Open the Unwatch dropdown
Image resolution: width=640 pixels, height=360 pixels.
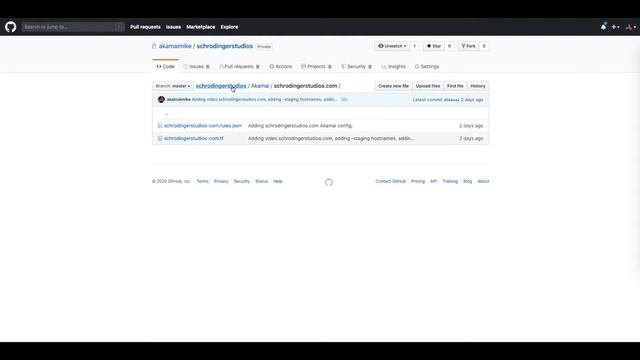pos(392,46)
